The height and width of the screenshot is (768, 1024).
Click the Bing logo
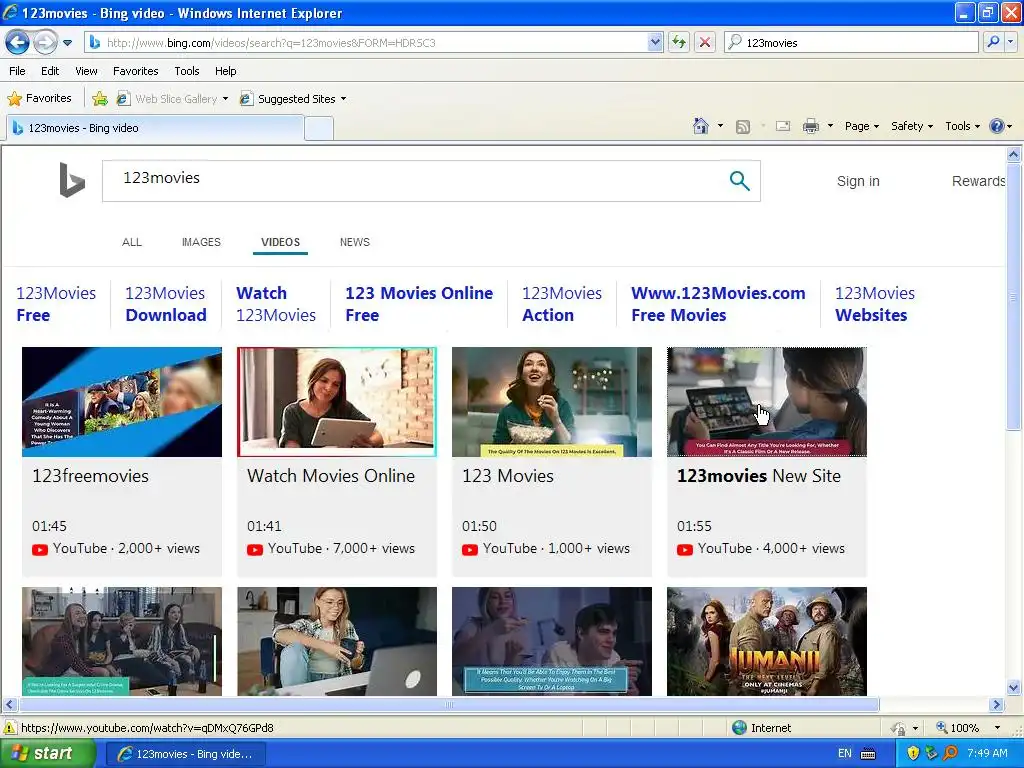[x=72, y=180]
